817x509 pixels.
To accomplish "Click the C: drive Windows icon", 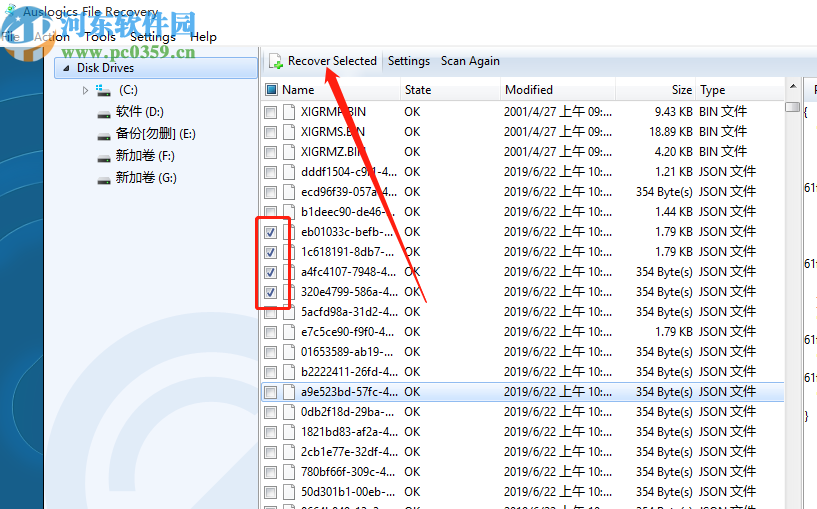I will (x=103, y=91).
